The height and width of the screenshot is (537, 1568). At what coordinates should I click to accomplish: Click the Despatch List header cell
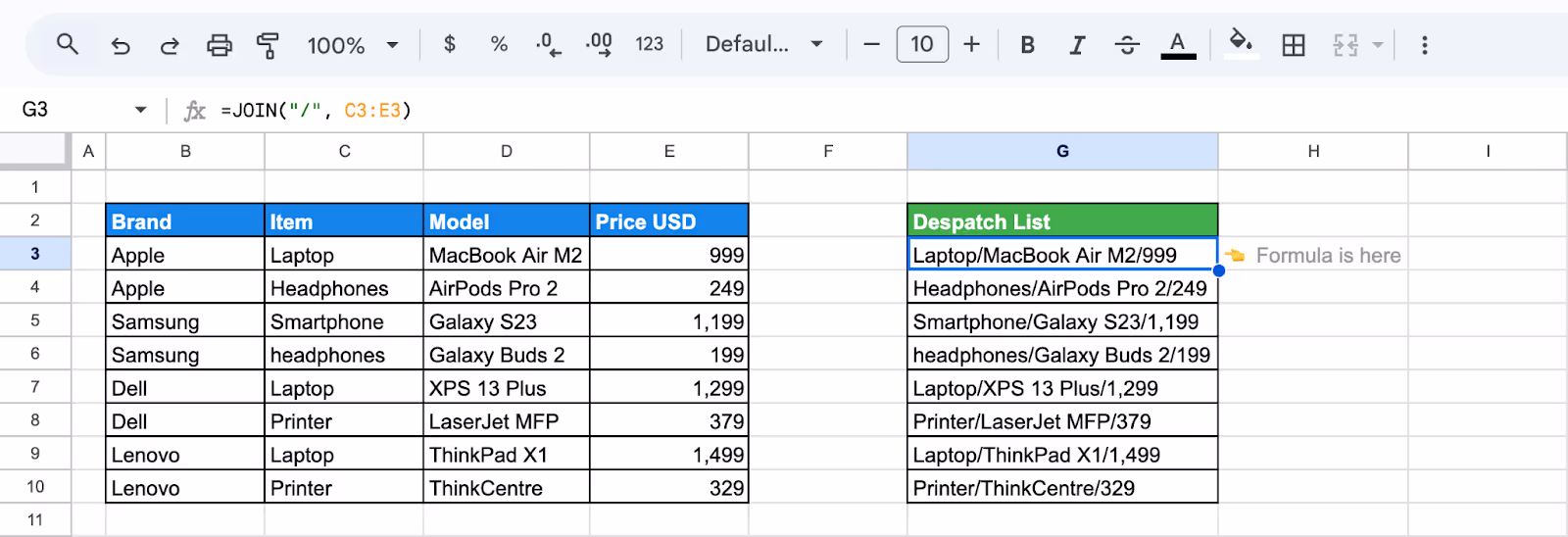pos(1062,221)
